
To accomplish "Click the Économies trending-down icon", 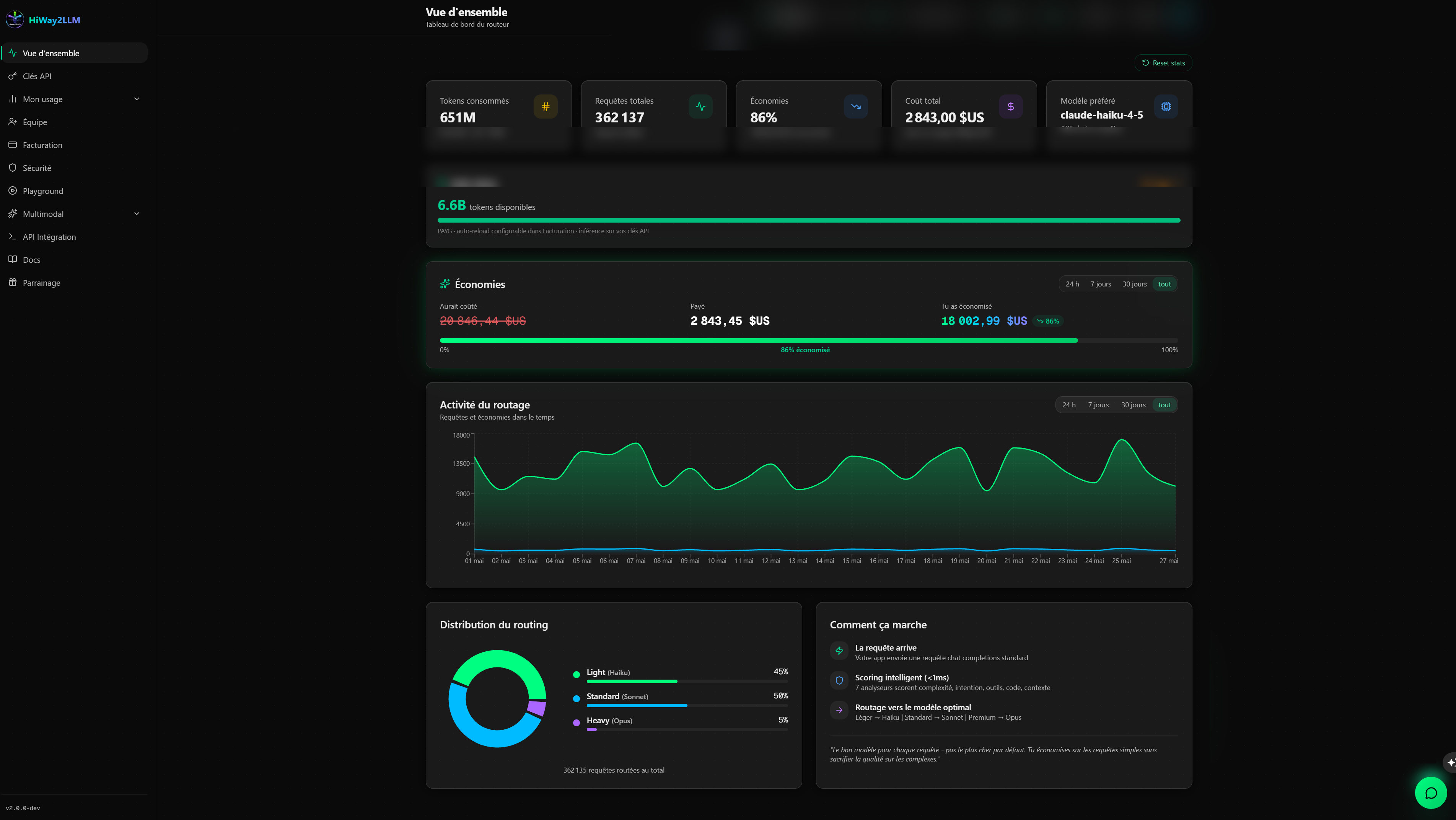I will [x=856, y=106].
